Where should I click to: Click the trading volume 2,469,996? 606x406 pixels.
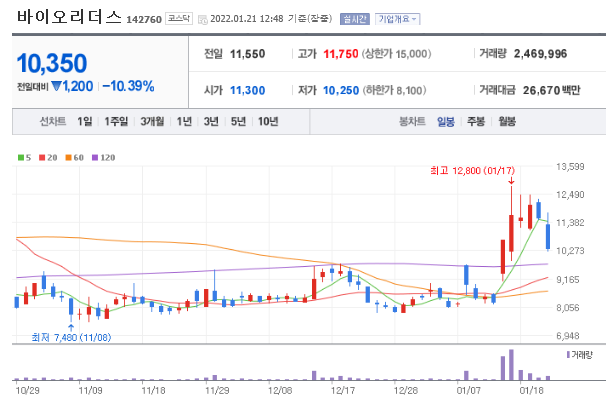click(x=540, y=54)
